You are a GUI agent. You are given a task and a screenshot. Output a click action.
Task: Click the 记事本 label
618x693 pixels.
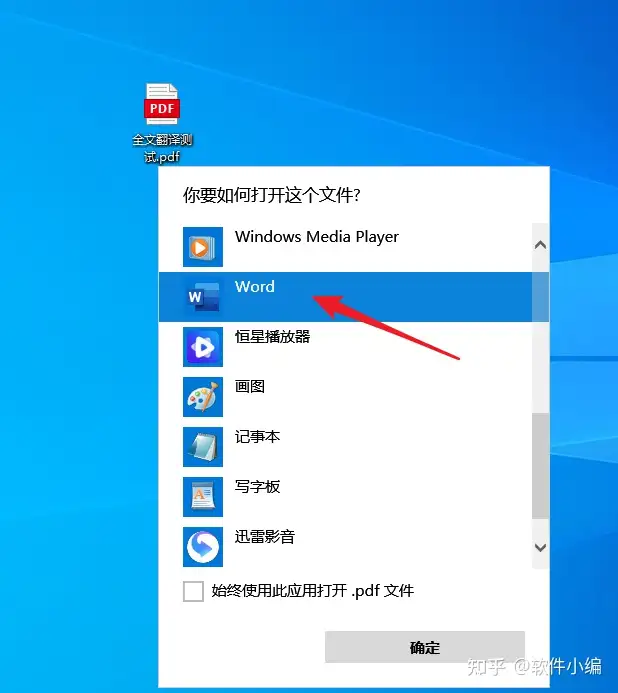click(257, 437)
